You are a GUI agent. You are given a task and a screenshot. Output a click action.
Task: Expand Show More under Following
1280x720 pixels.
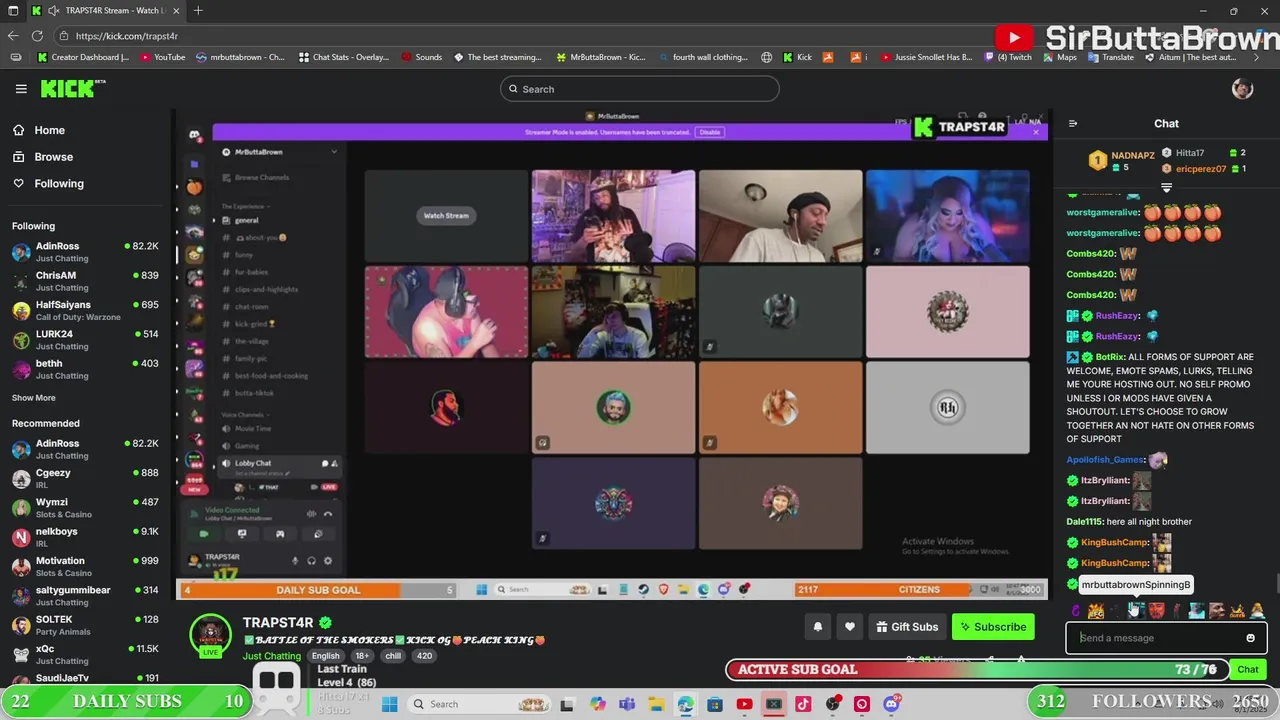(33, 398)
